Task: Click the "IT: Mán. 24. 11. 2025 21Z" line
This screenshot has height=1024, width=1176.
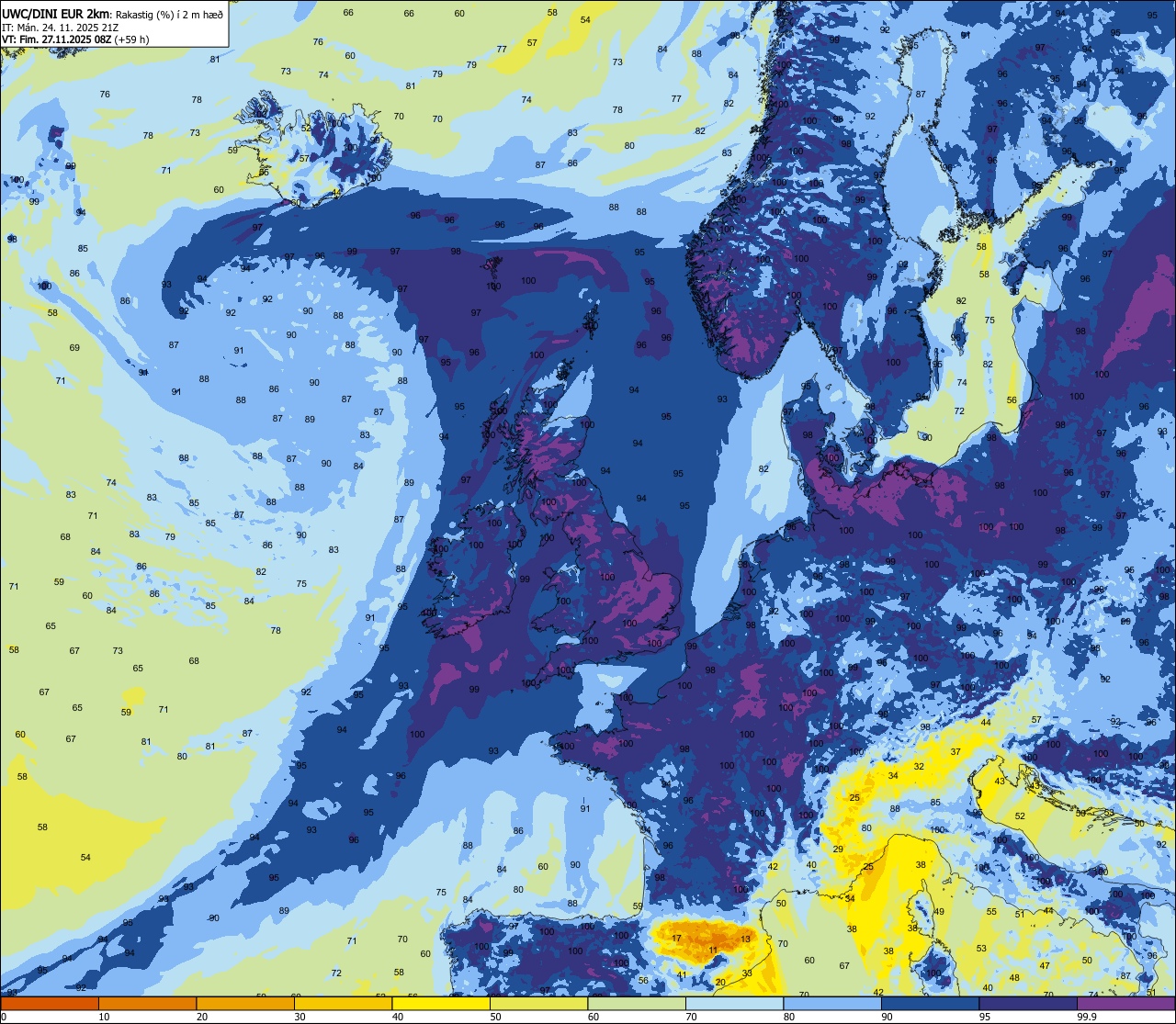Action: [x=61, y=28]
